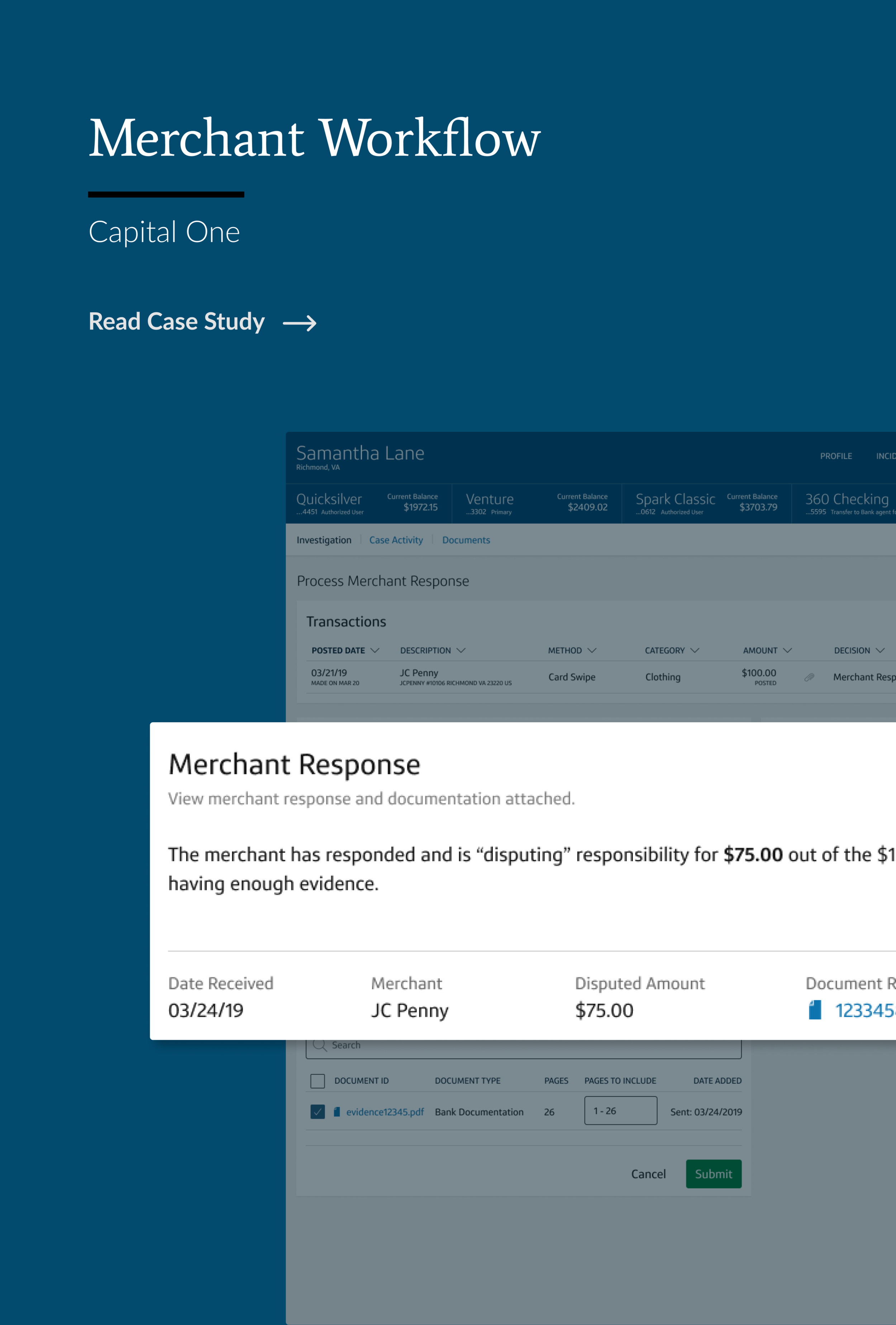This screenshot has width=896, height=1325.
Task: Select the 360 Checking account tab
Action: pyautogui.click(x=844, y=503)
